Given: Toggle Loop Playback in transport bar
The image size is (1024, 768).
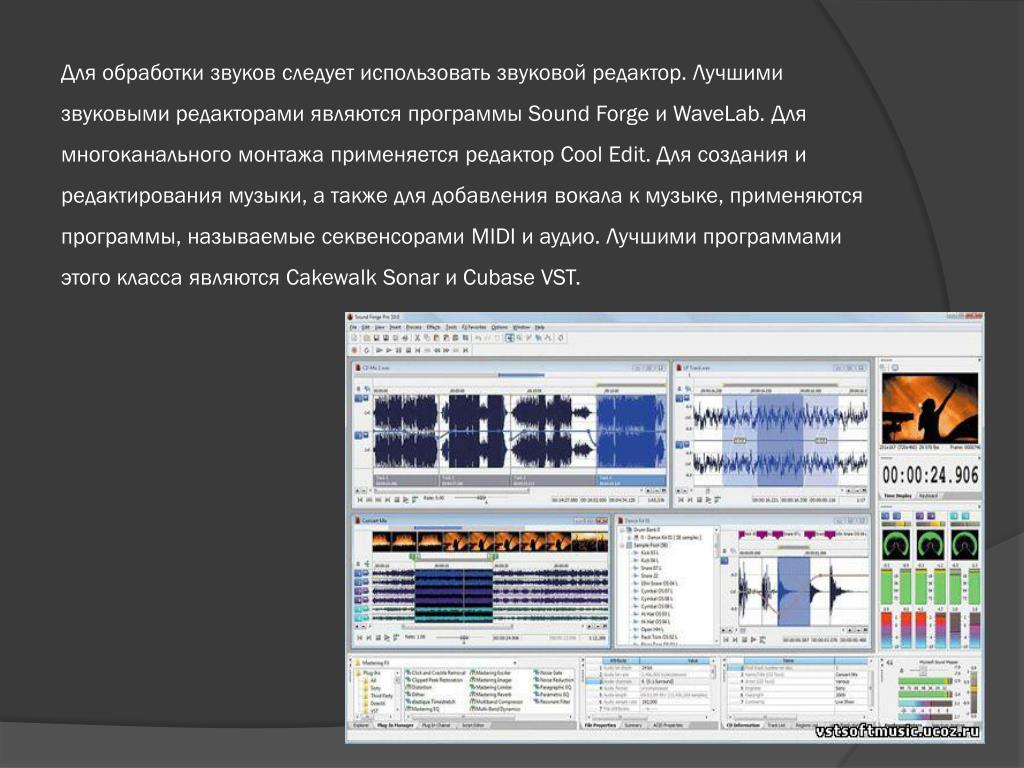Looking at the screenshot, I should 366,350.
